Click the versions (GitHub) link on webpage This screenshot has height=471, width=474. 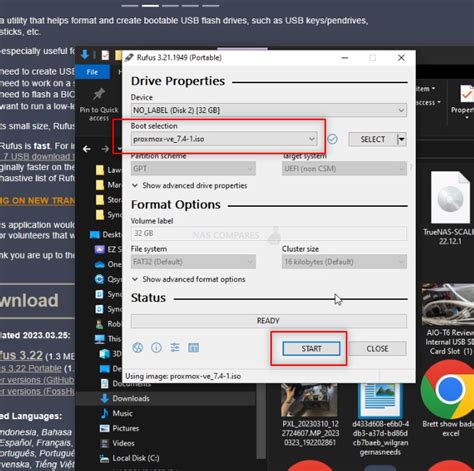pos(37,380)
